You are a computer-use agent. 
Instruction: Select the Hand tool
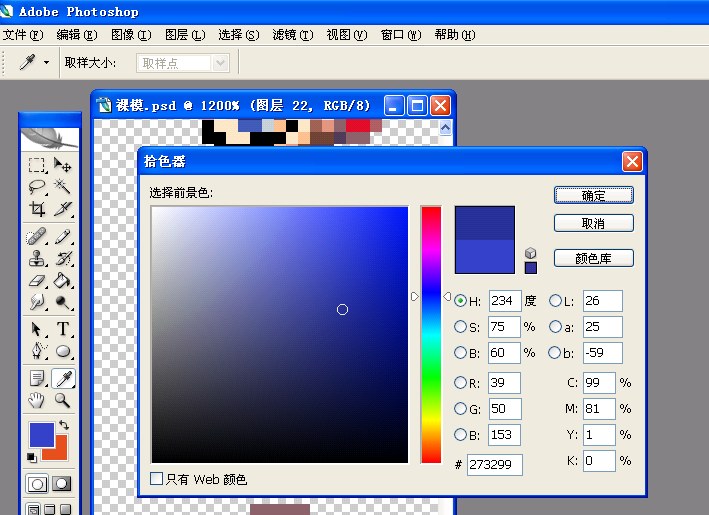tap(37, 400)
